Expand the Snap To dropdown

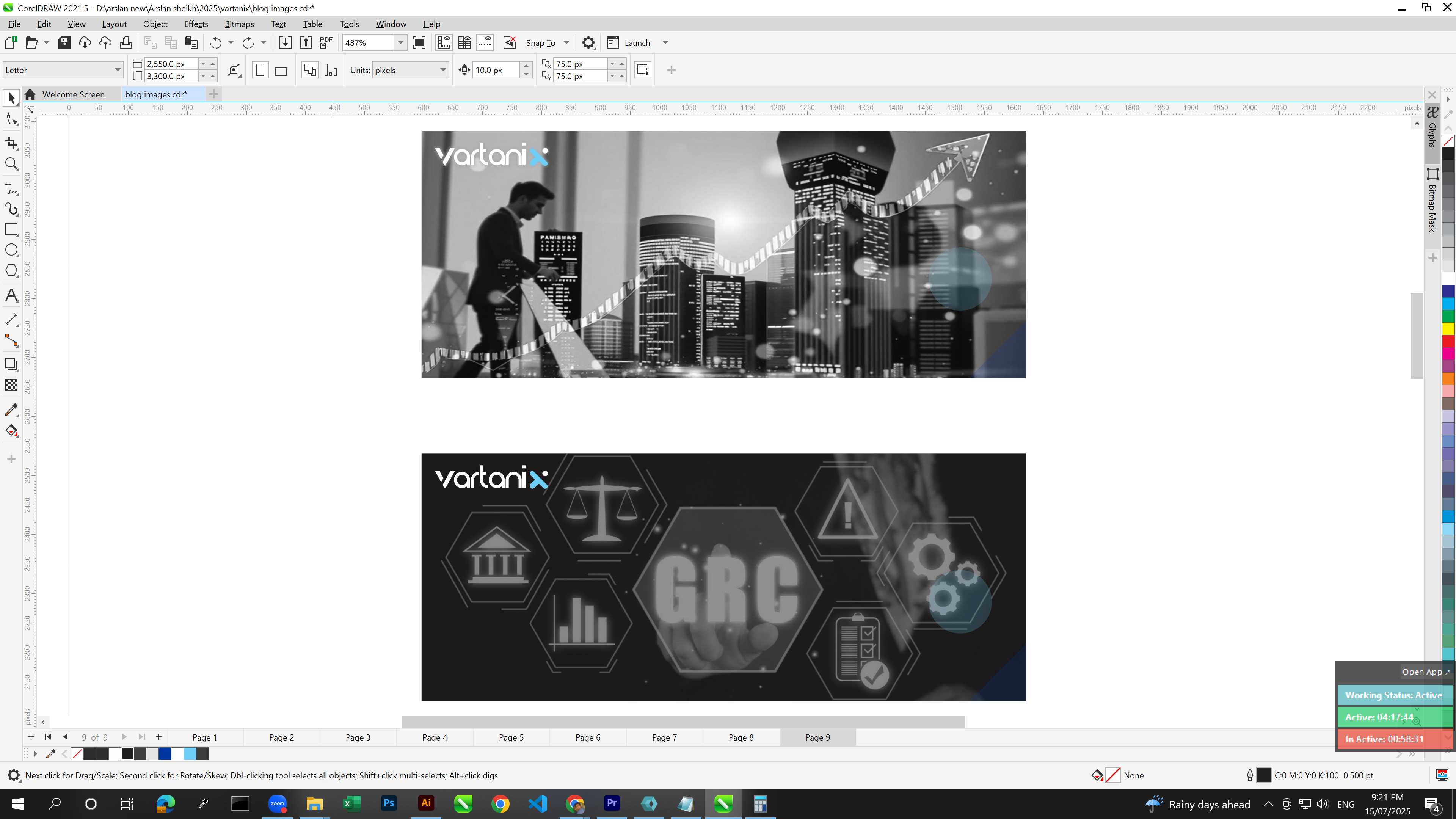[x=566, y=42]
